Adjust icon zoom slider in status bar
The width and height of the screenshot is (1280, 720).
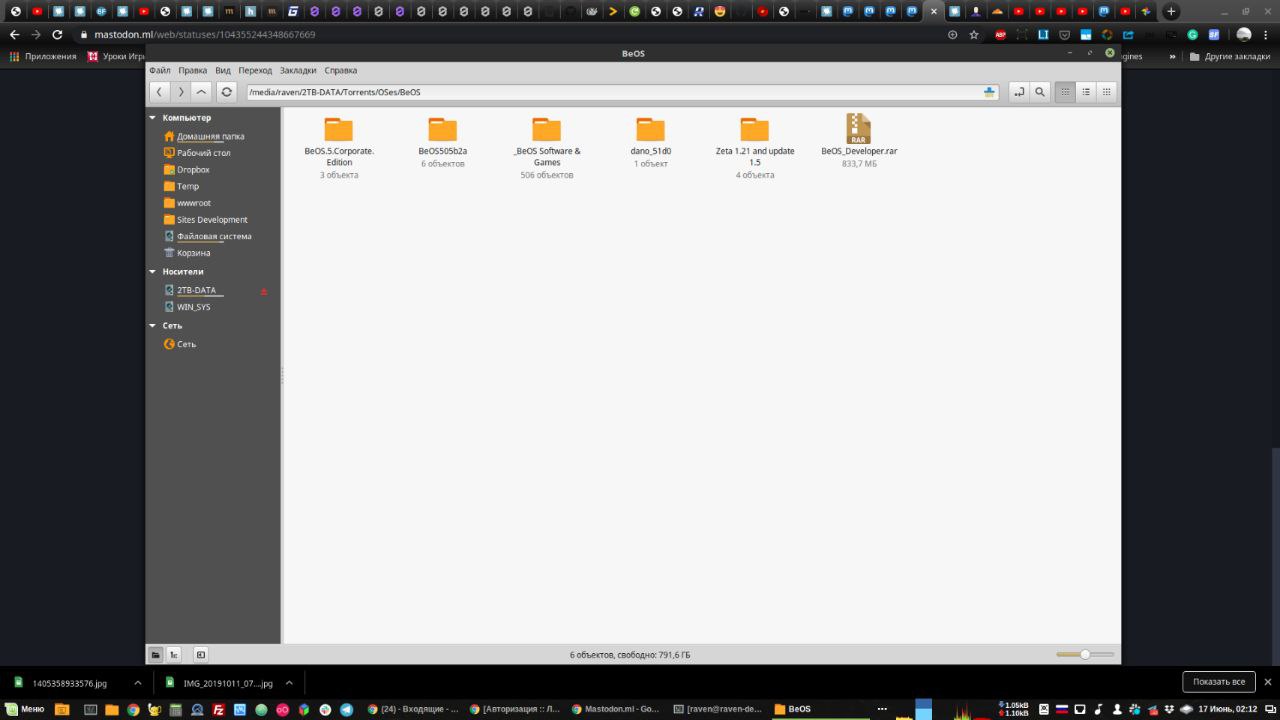tap(1085, 654)
